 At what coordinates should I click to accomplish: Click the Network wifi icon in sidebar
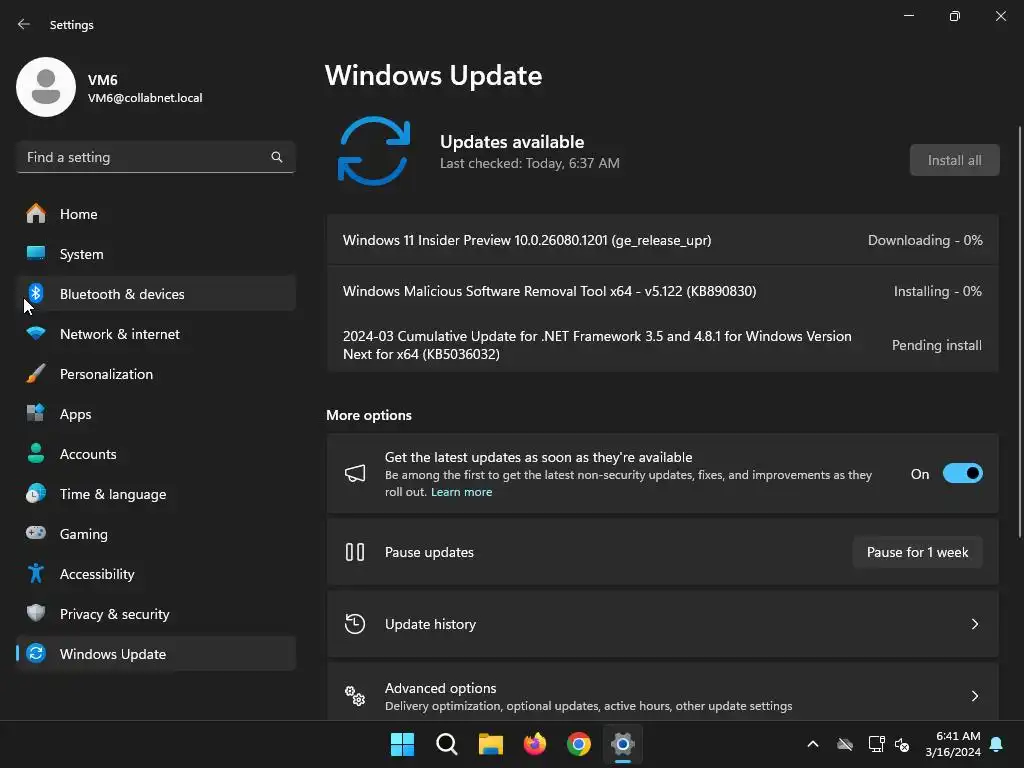coord(36,333)
